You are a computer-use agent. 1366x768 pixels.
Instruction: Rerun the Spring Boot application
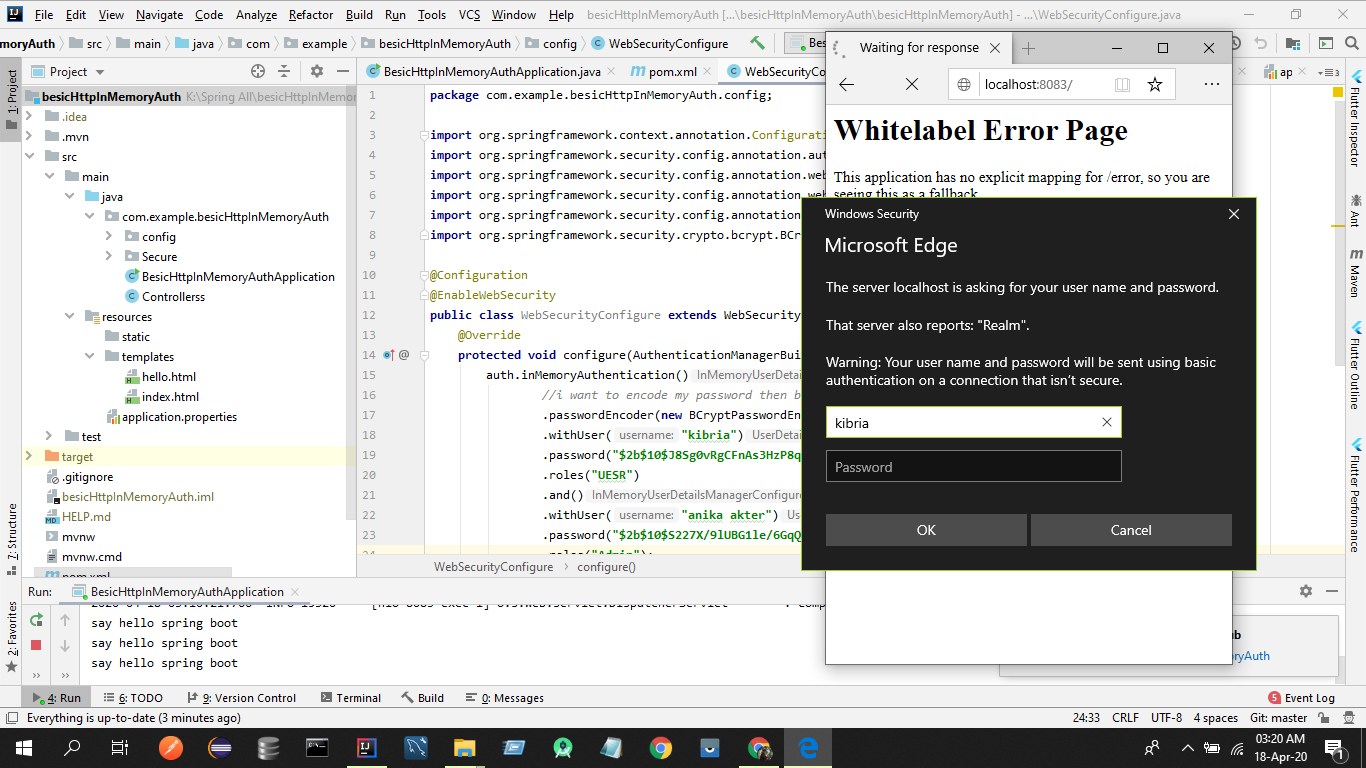[x=36, y=622]
